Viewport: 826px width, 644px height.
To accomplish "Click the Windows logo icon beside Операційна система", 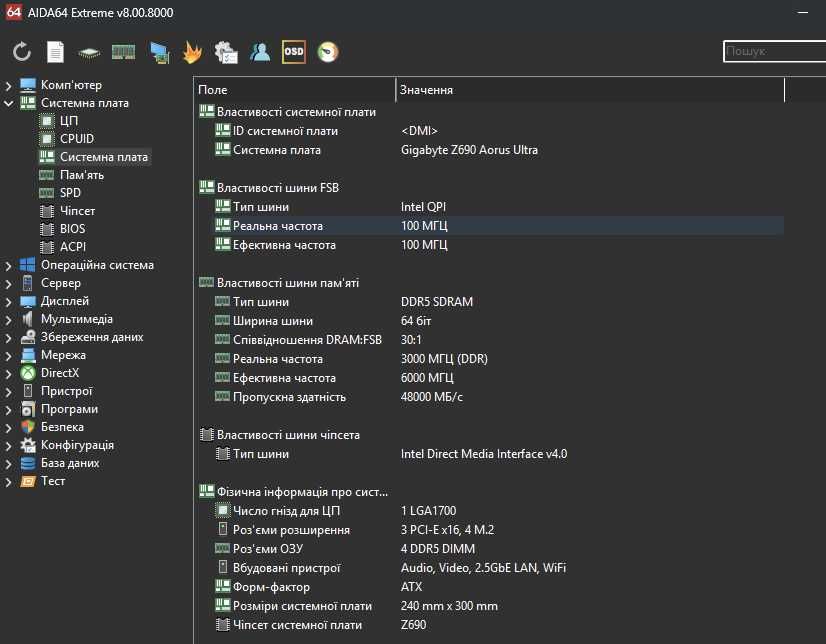I will (x=27, y=265).
